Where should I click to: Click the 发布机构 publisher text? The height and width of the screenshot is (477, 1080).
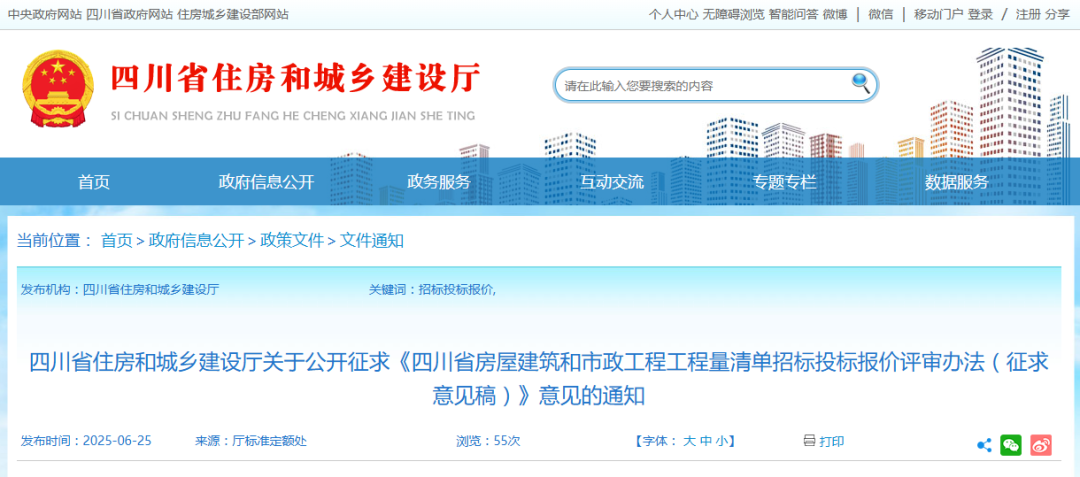pyautogui.click(x=120, y=290)
